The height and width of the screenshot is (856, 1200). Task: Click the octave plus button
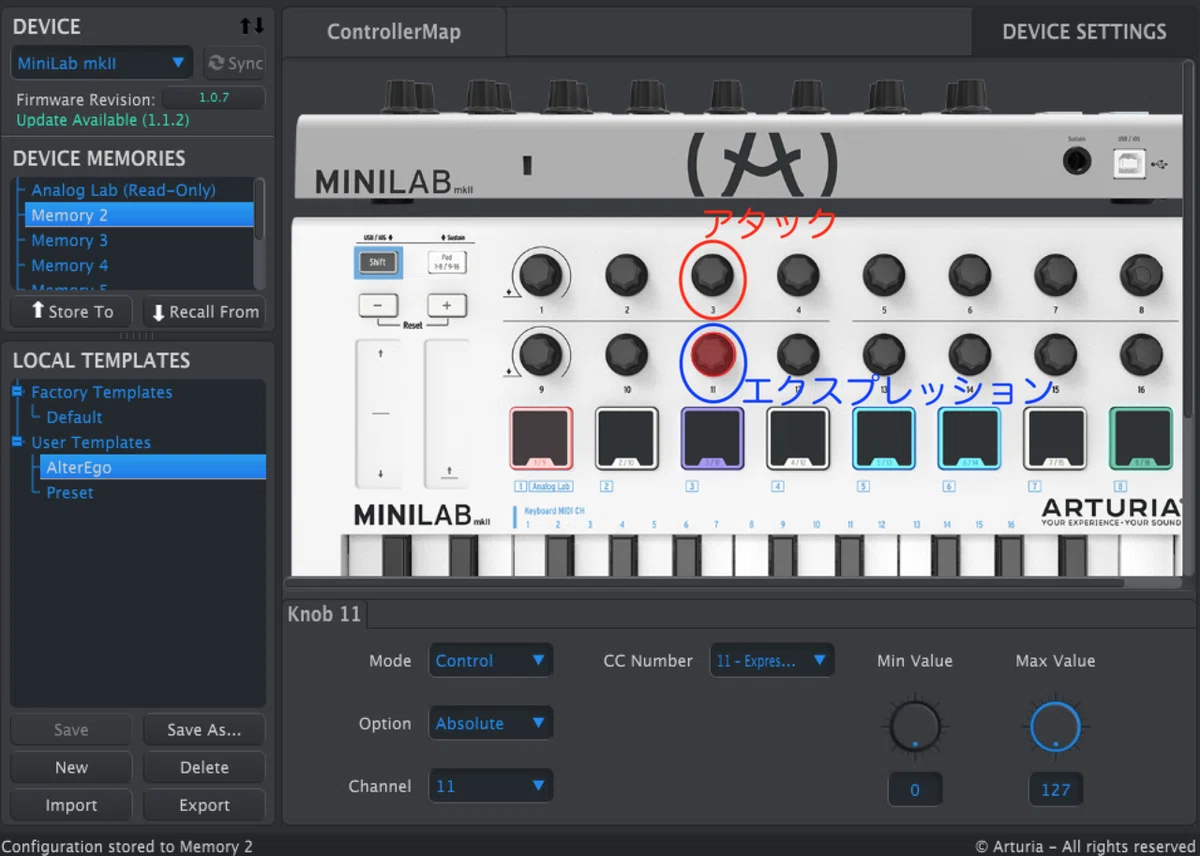(447, 306)
